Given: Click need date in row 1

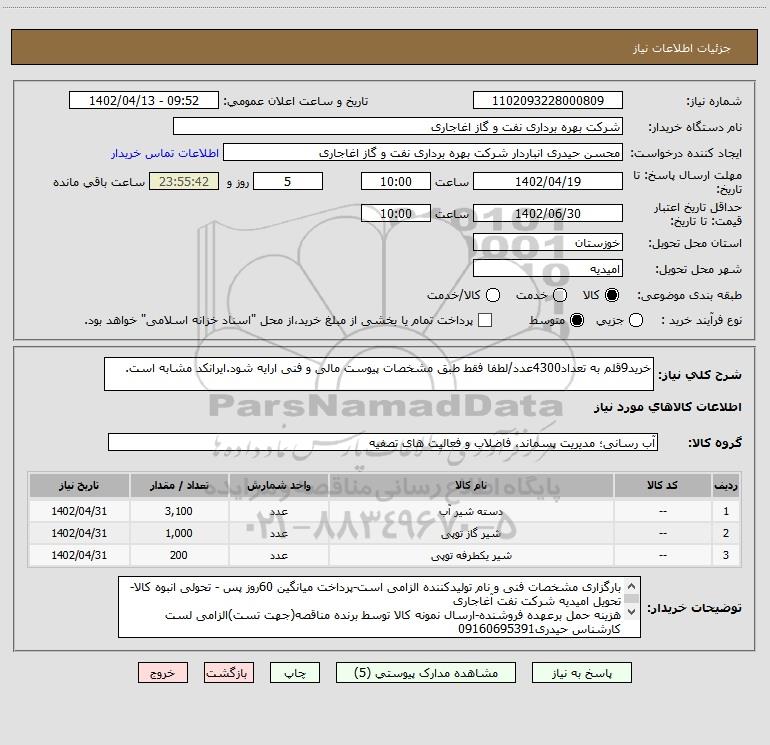Looking at the screenshot, I should pyautogui.click(x=79, y=511).
